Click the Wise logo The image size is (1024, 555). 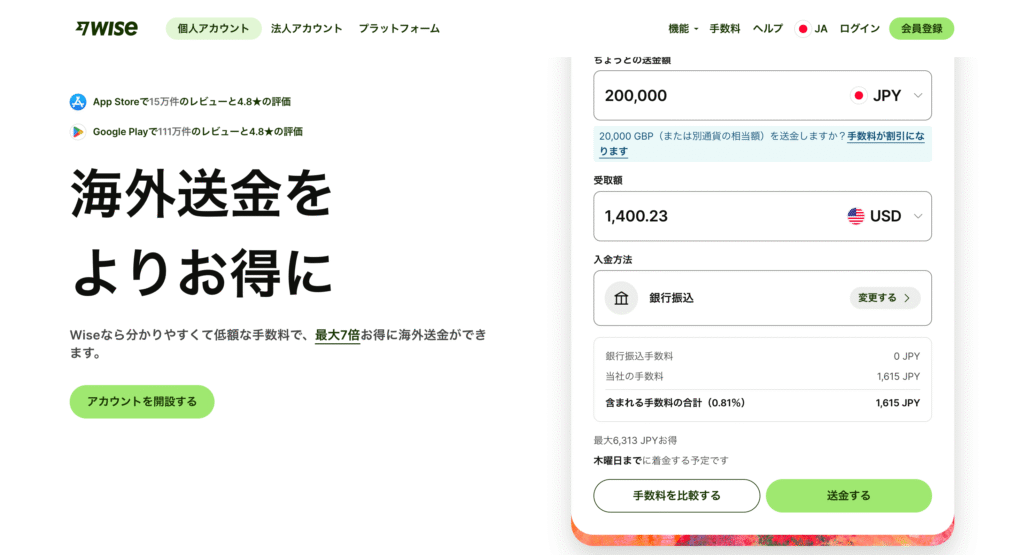point(106,28)
